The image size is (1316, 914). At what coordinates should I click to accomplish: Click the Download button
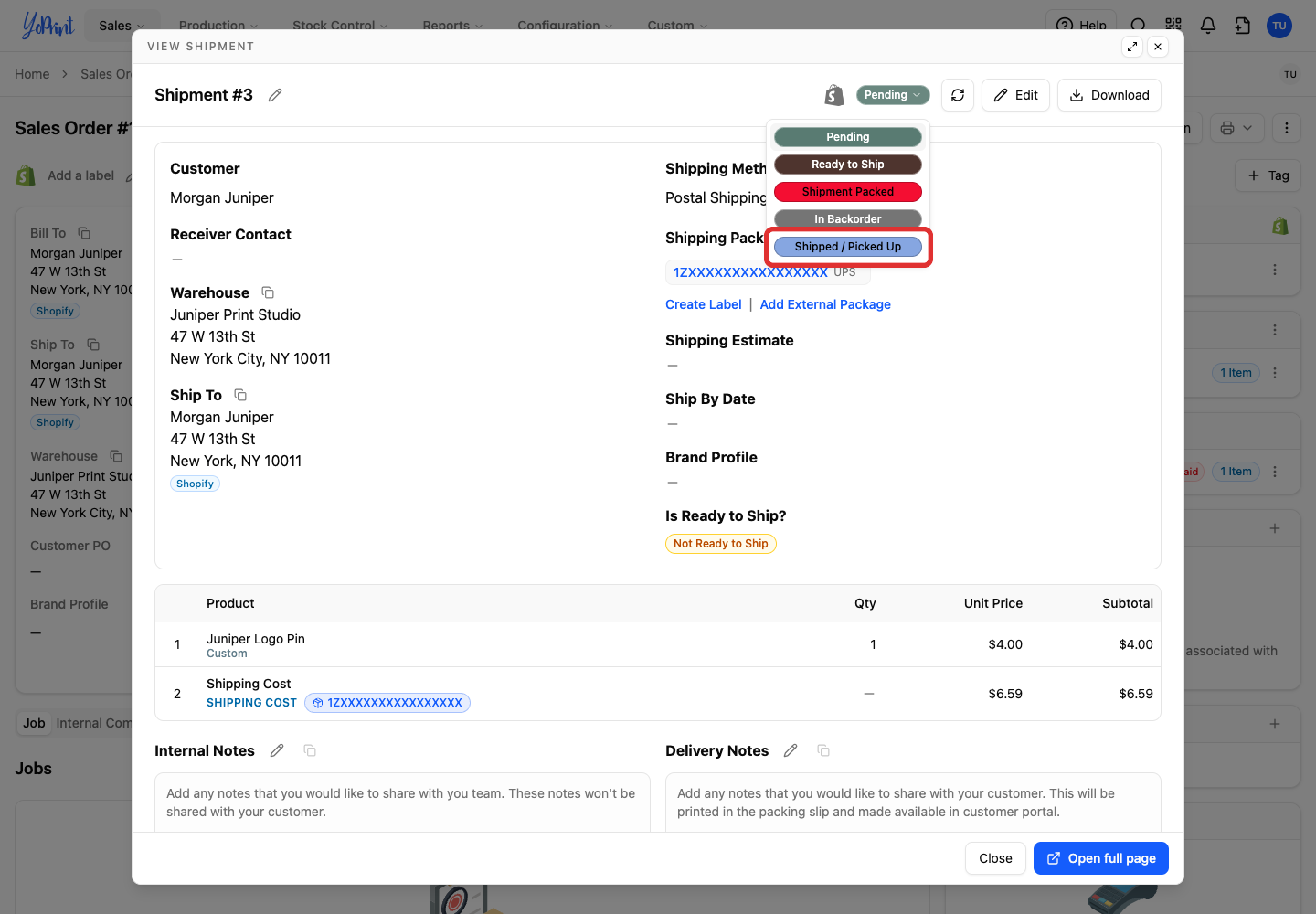point(1109,95)
